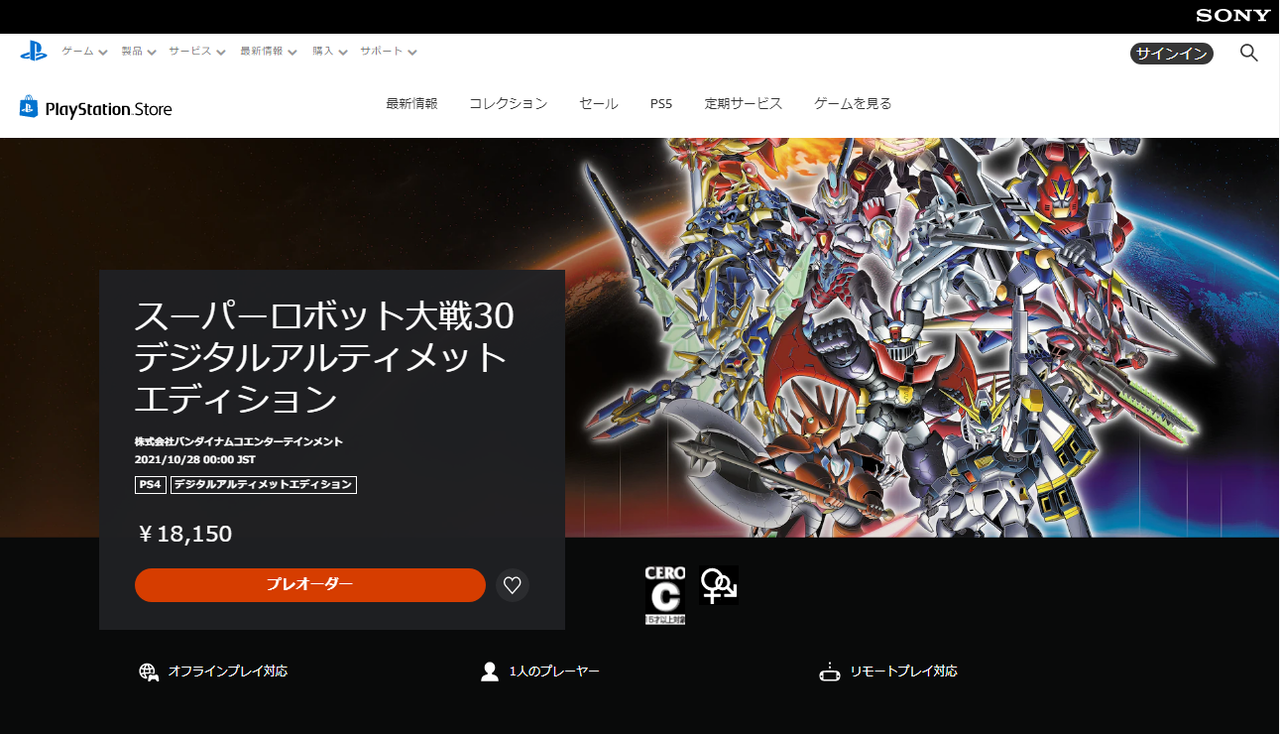Viewport: 1280px width, 734px height.
Task: Click the price ¥18,150
Action: [x=185, y=534]
